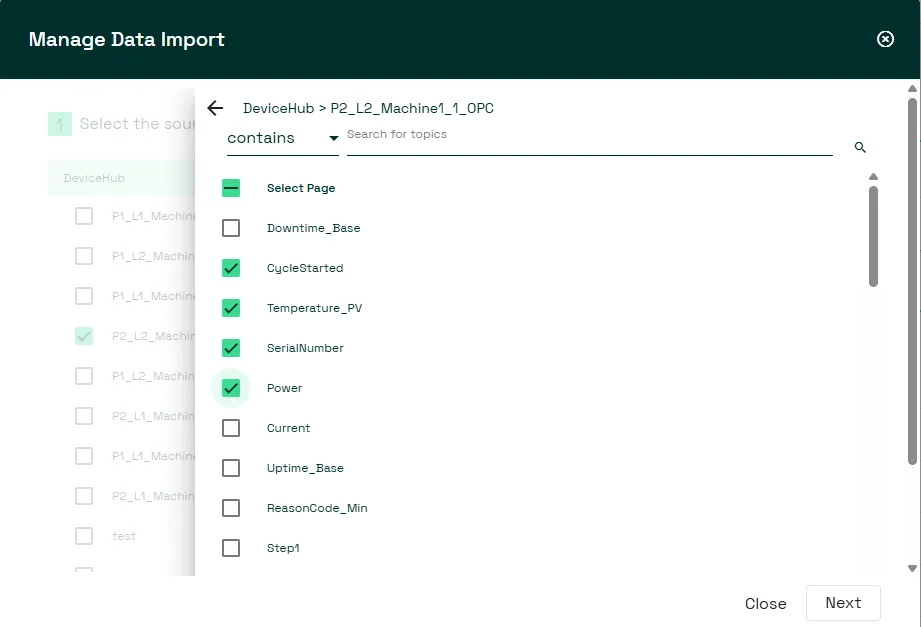Screen dimensions: 921x627
Task: Uncheck the CycleStarted checkbox
Action: pyautogui.click(x=231, y=268)
